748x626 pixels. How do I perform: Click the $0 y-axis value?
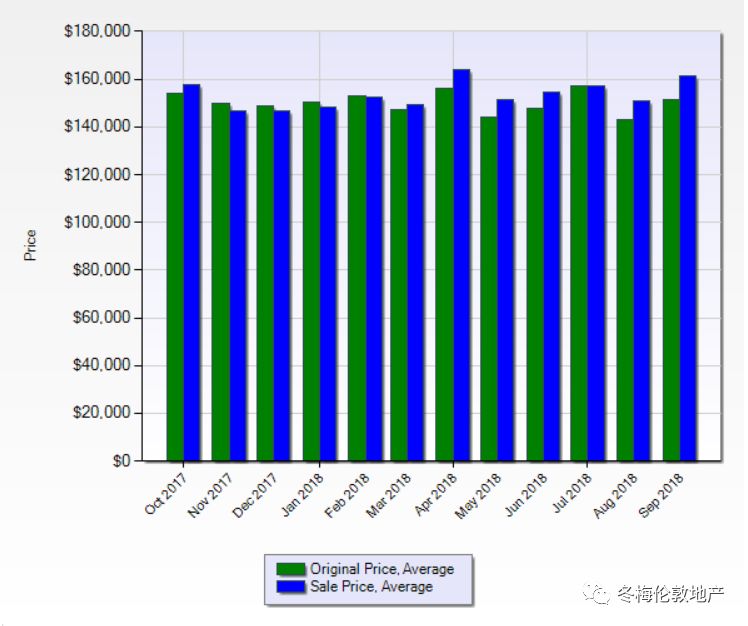(121, 460)
